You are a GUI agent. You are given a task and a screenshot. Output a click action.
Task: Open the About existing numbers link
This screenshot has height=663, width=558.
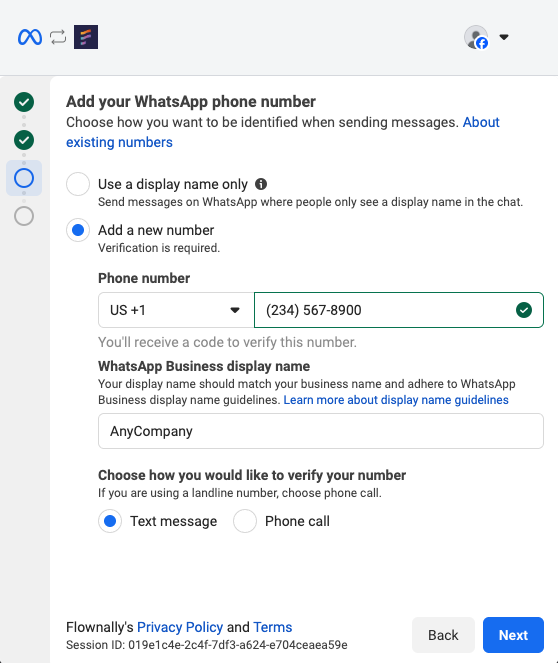coord(283,132)
